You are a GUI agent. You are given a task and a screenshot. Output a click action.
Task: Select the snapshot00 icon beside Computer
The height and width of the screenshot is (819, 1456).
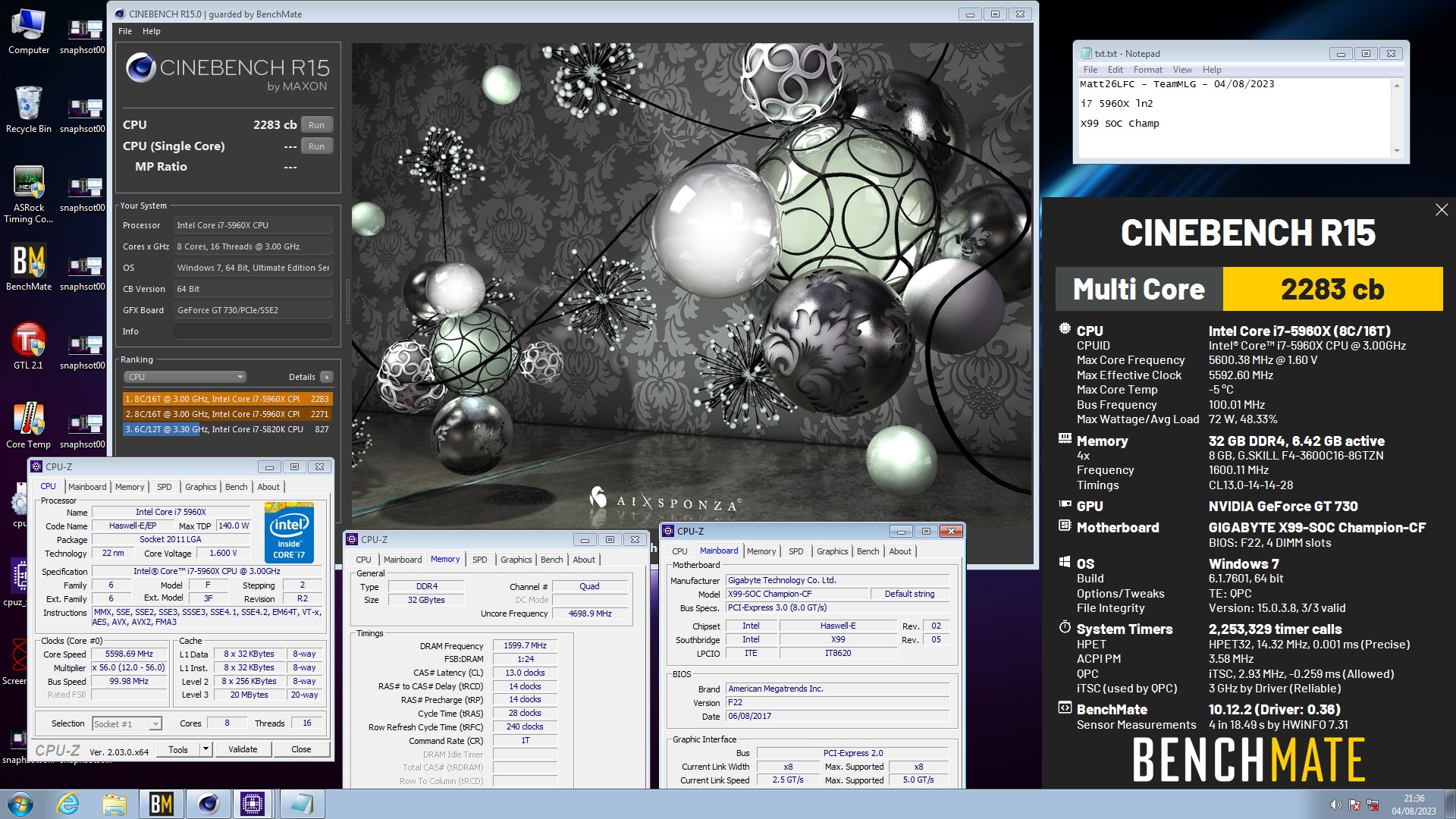pos(83,35)
